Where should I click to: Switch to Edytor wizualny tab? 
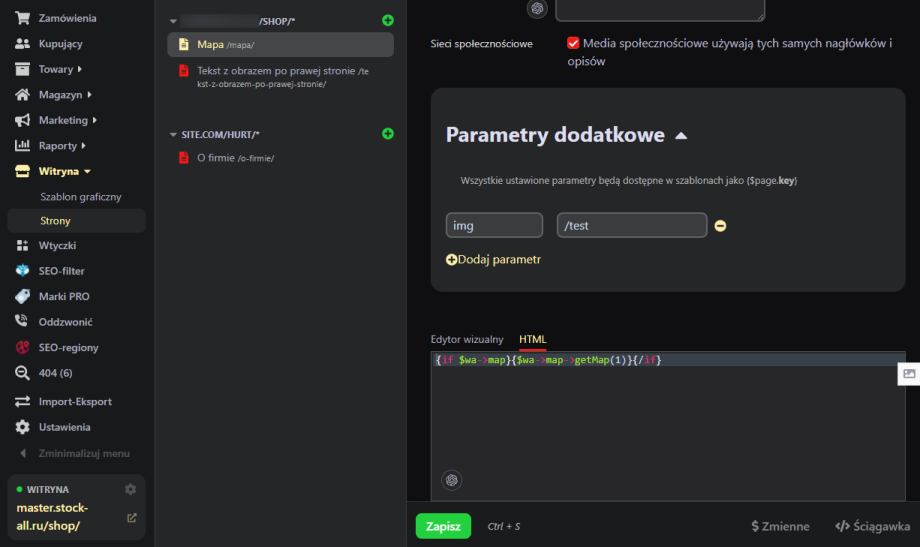click(467, 339)
